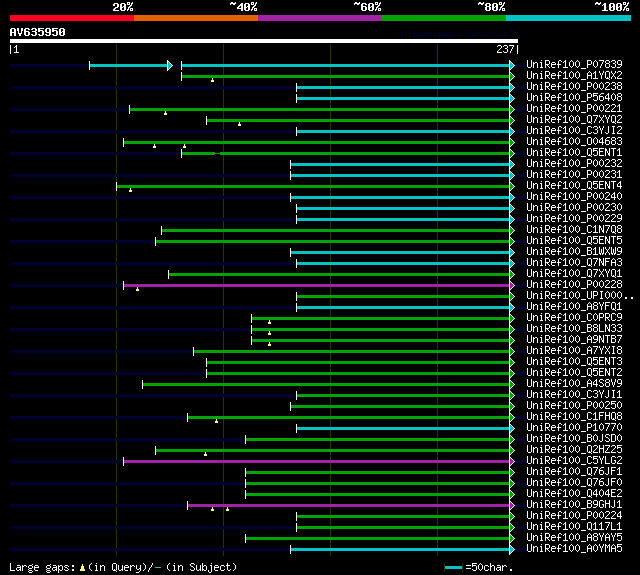The image size is (640, 575).
Task: Click the UniRef100_Q76JF1 label
Action: coord(574,472)
